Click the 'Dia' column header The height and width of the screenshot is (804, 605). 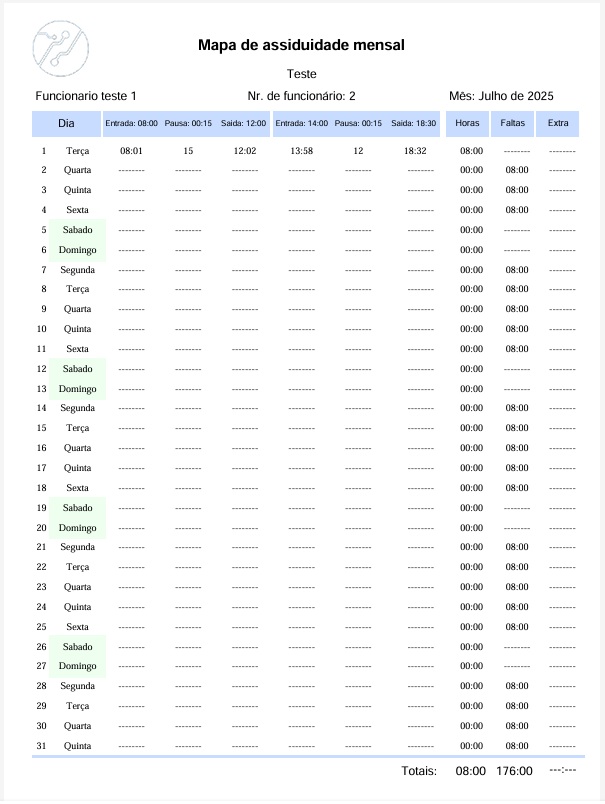(66, 123)
